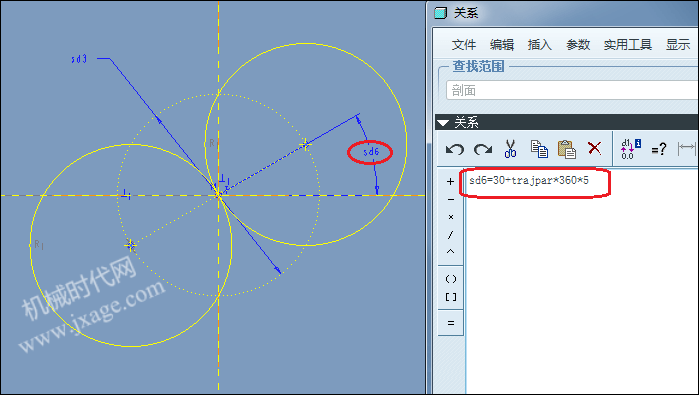Click the Paste clipboard icon
699x395 pixels.
pyautogui.click(x=567, y=149)
